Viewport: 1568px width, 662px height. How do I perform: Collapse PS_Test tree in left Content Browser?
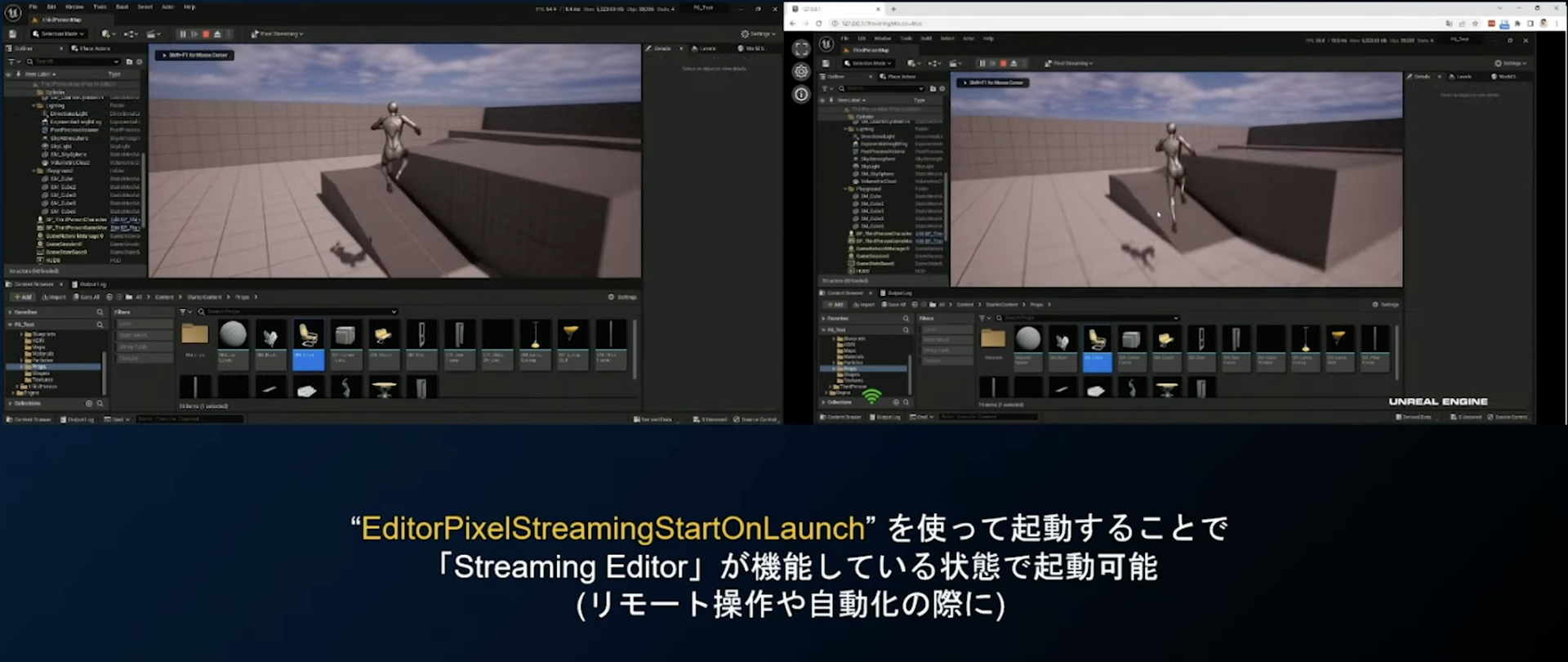10,324
